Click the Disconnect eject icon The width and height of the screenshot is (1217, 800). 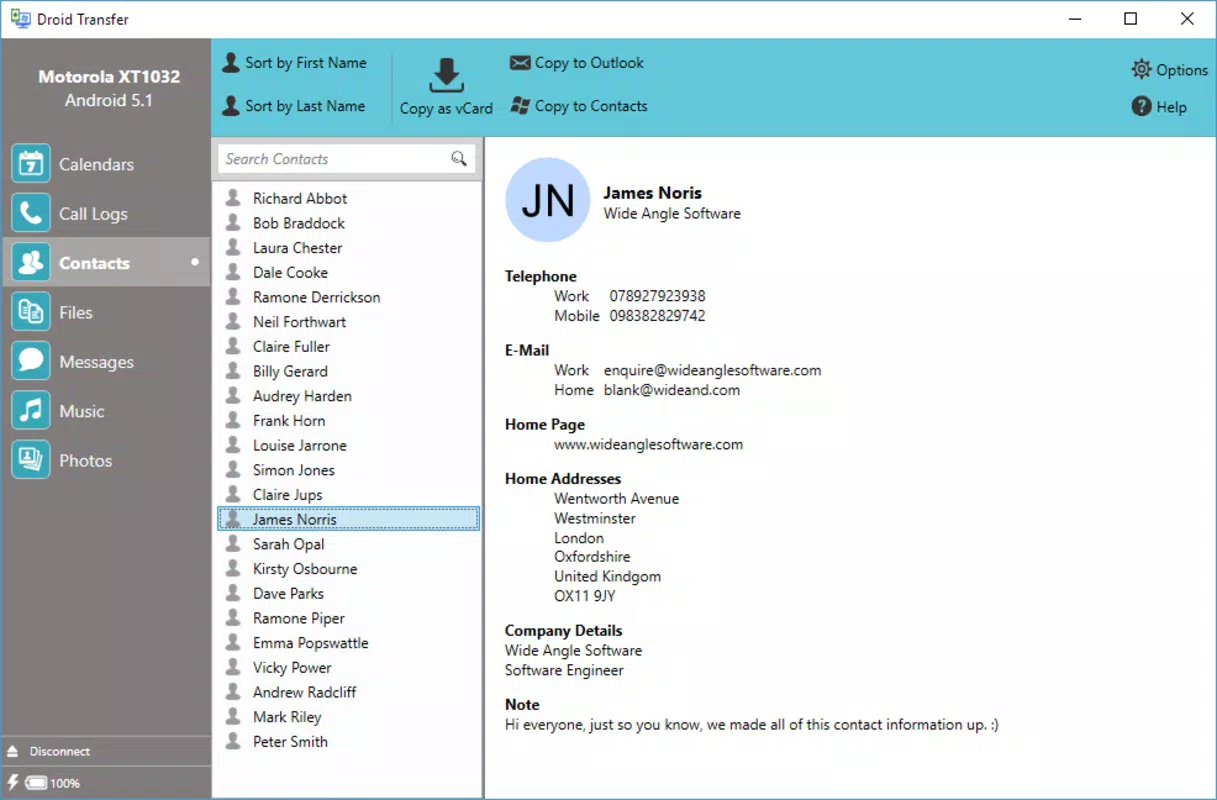13,751
